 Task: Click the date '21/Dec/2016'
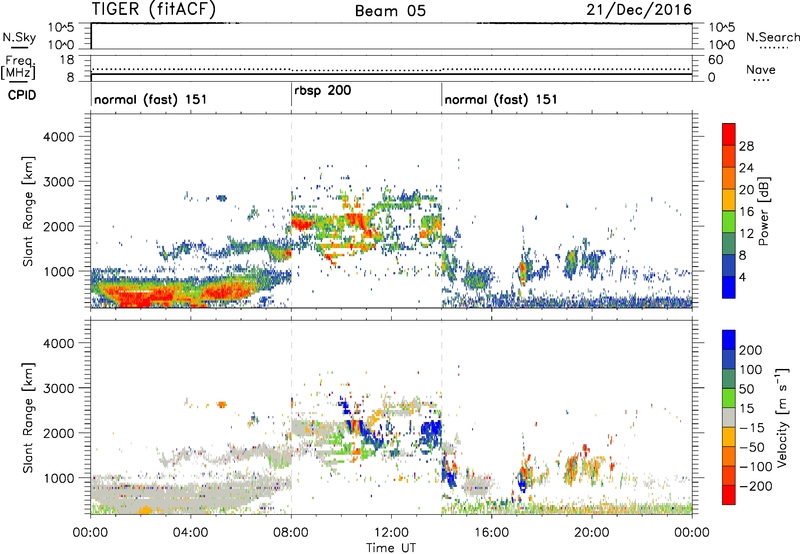click(639, 9)
